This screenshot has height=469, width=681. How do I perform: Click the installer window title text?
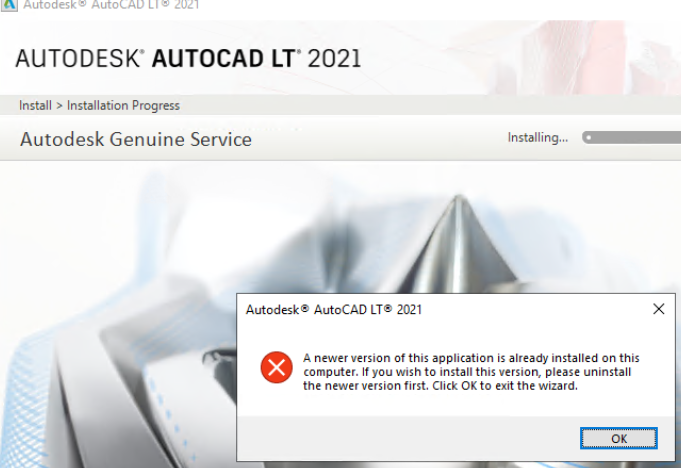(112, 6)
